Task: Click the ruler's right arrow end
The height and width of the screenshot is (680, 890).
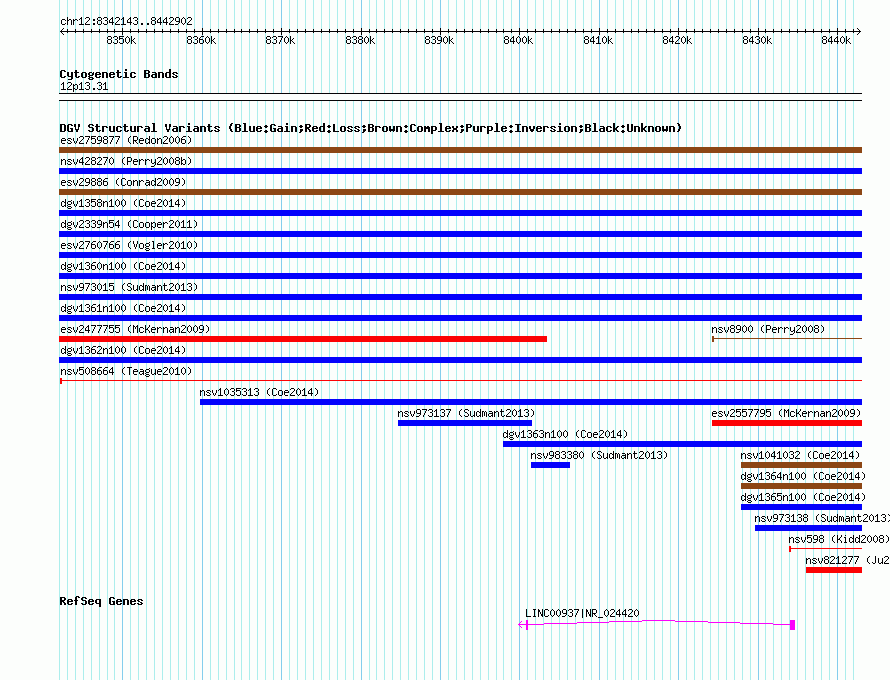Action: pos(859,31)
